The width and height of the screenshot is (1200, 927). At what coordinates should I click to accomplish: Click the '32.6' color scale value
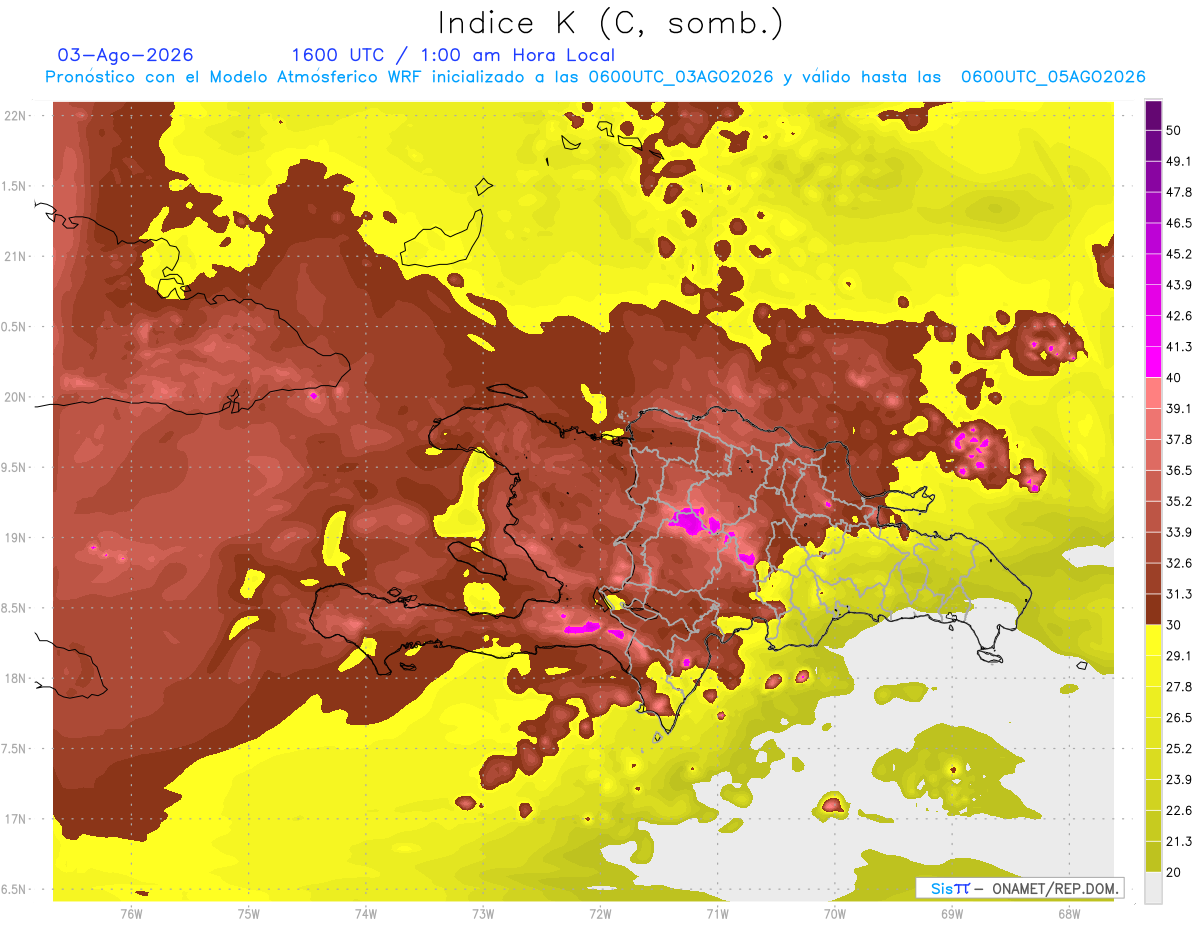[x=1179, y=563]
